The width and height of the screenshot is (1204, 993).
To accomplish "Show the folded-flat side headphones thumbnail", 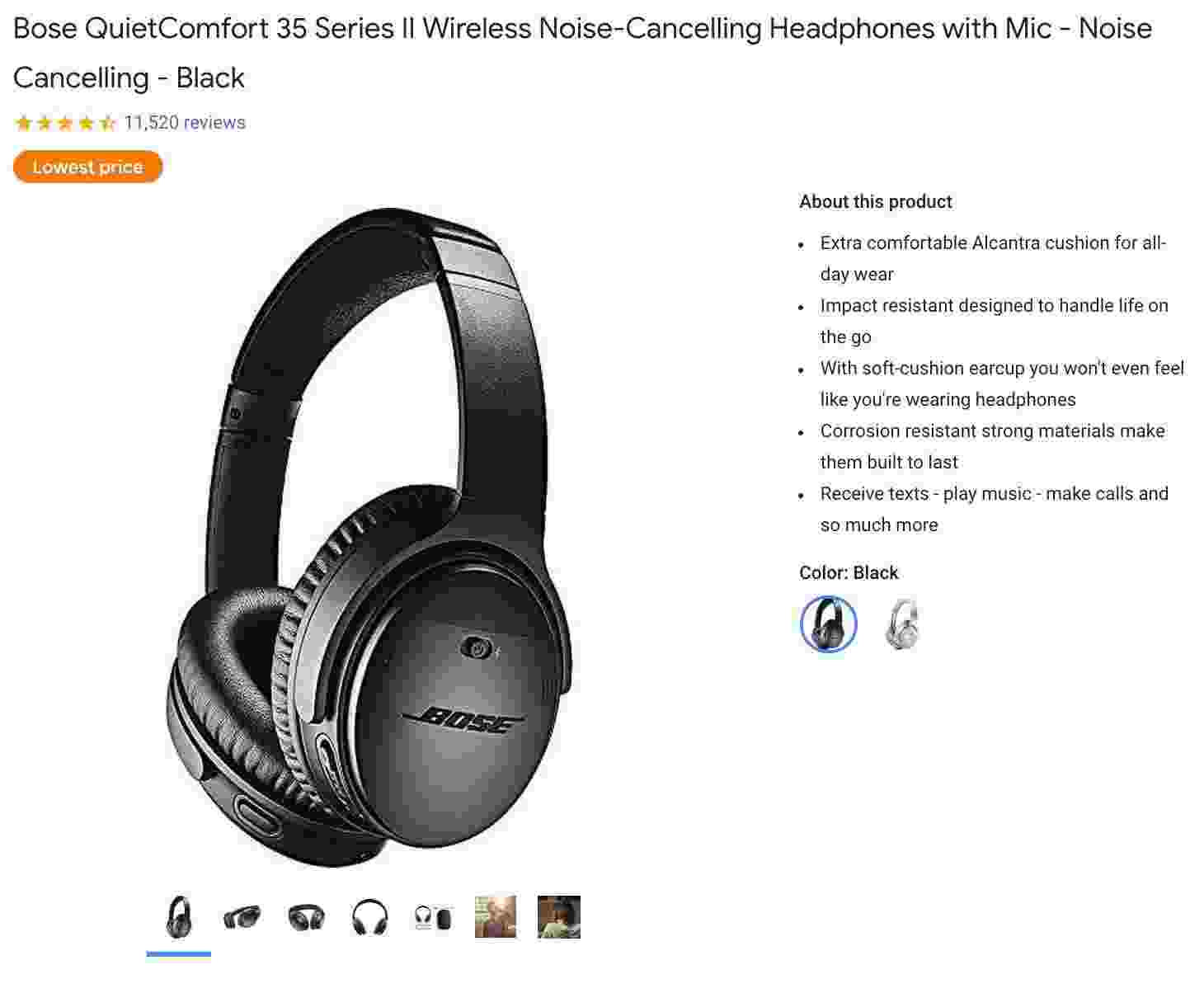I will (x=242, y=917).
